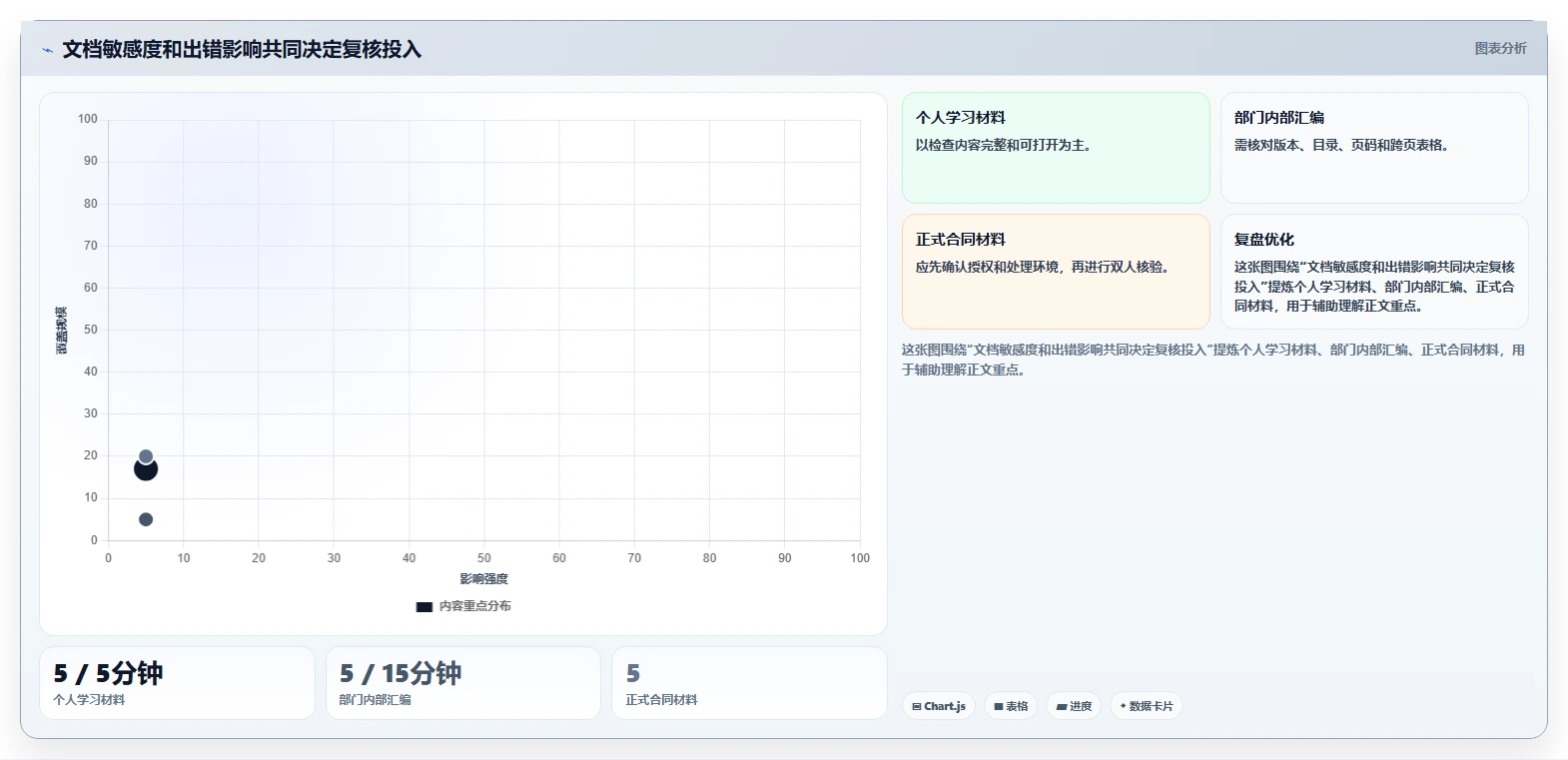This screenshot has height=760, width=1568.
Task: Click the x-axis label 影响强度
Action: pos(484,579)
